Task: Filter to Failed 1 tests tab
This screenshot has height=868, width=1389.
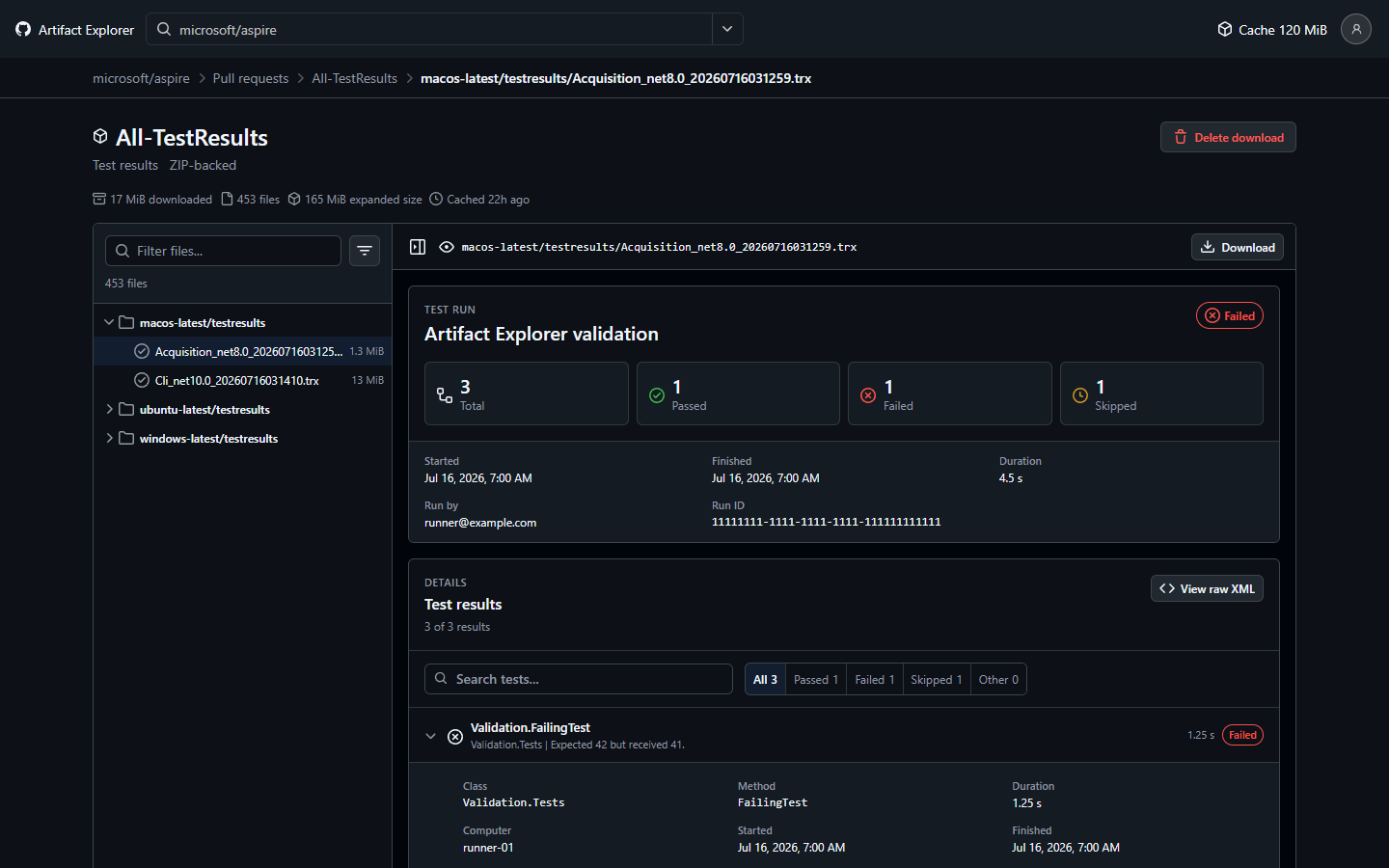Action: pos(875,679)
